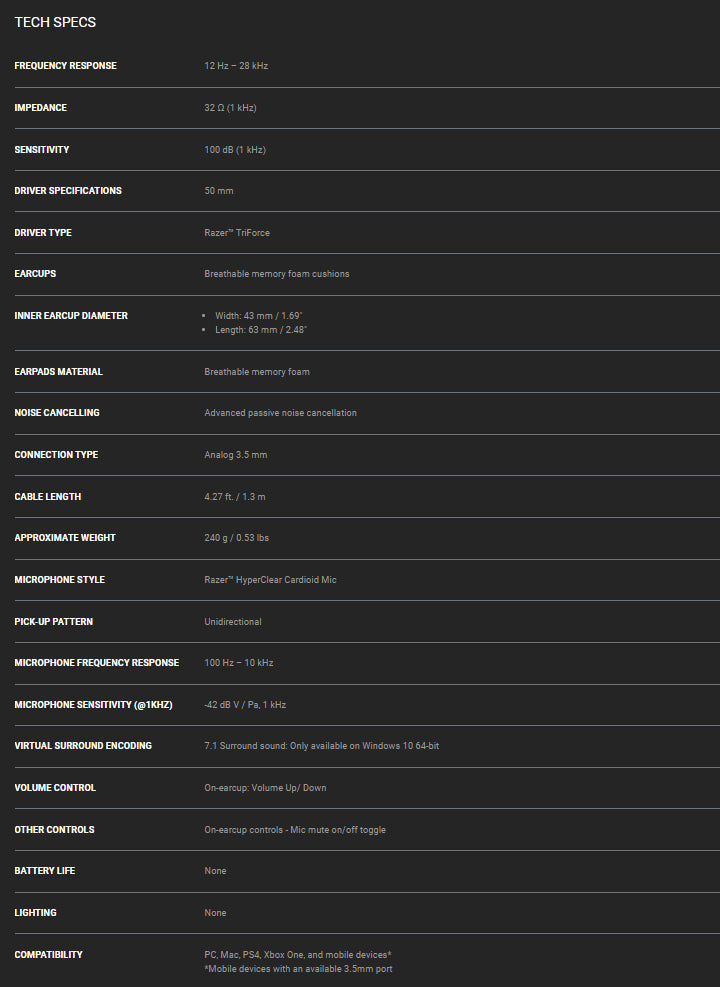Image resolution: width=720 pixels, height=987 pixels.
Task: Click Razer HyperClear Cardioid Mic text
Action: click(270, 580)
